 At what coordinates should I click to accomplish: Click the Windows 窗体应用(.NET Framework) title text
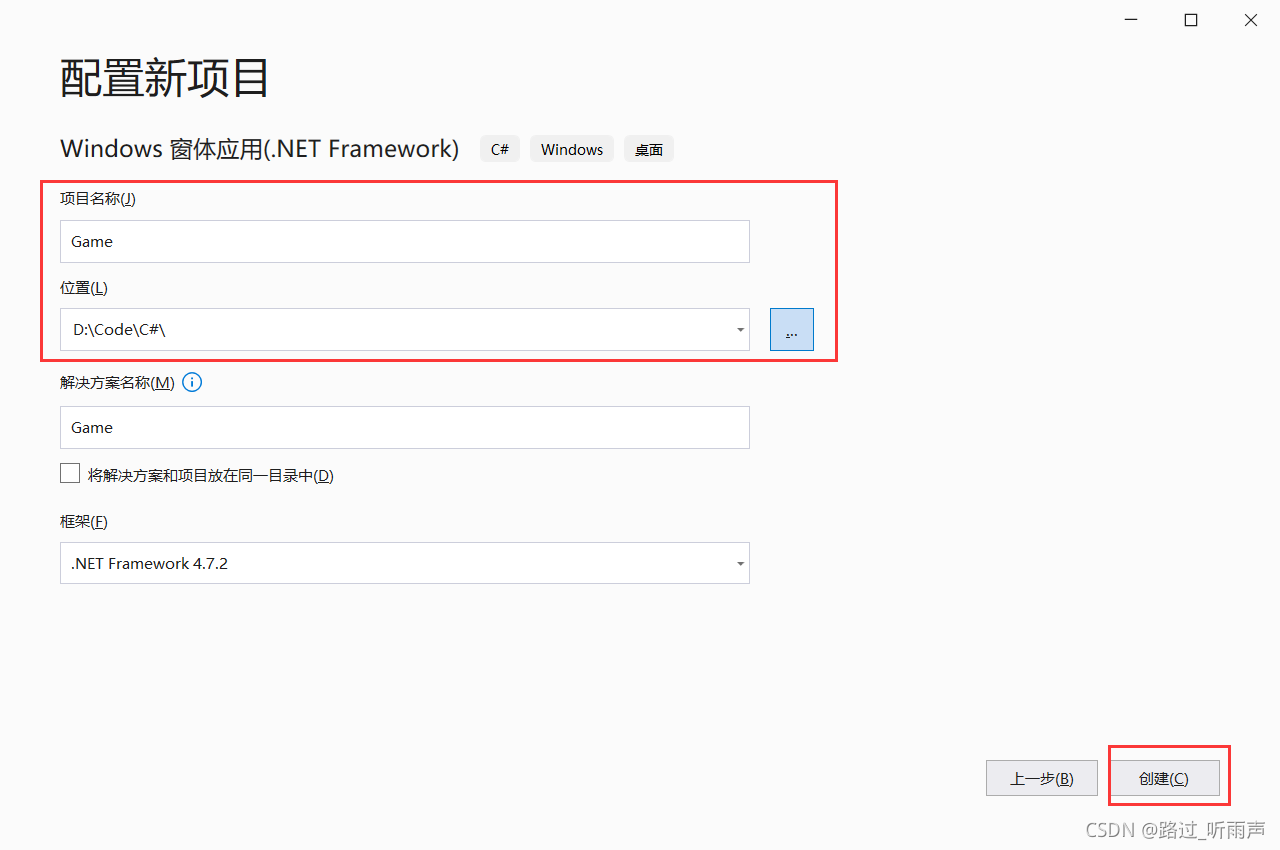coord(260,149)
